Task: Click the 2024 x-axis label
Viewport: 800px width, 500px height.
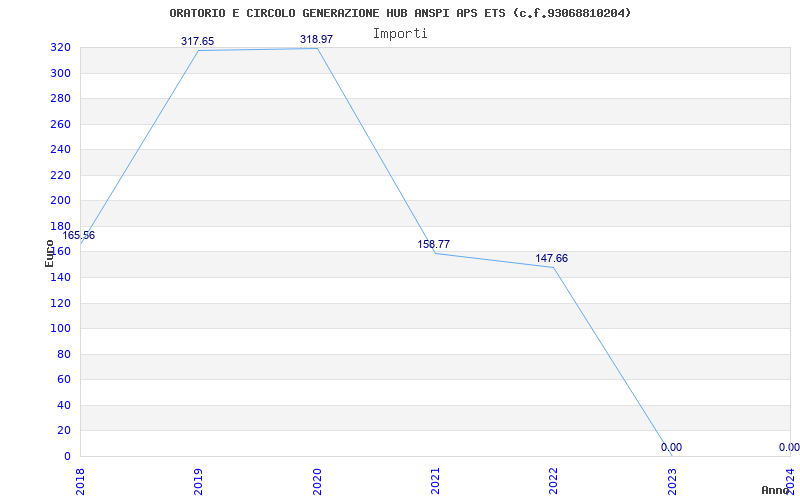Action: (x=790, y=480)
